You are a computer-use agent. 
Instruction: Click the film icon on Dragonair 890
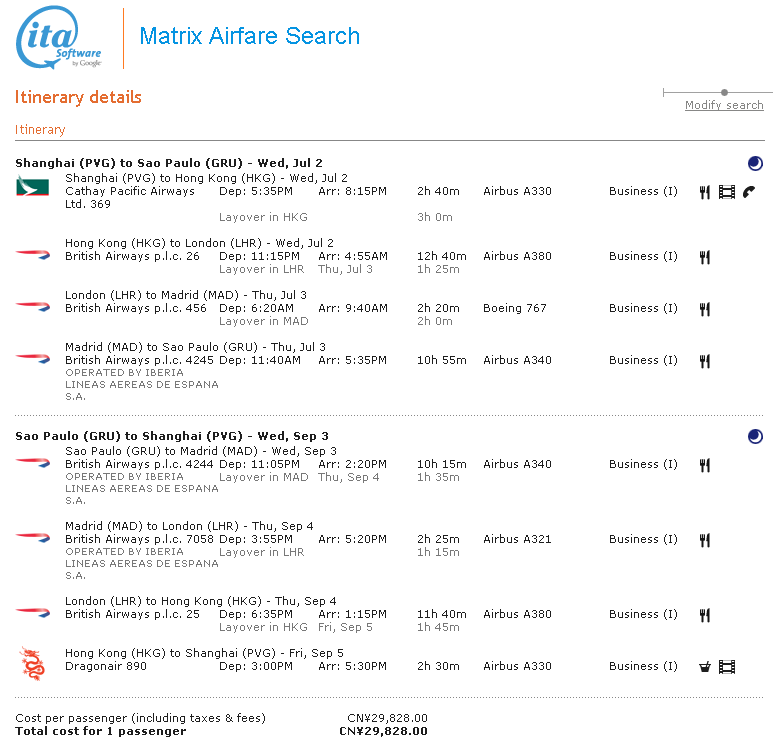tap(727, 667)
